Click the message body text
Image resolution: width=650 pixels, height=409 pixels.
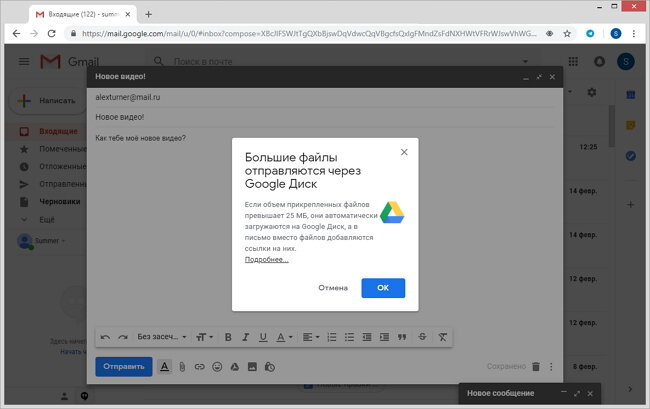click(141, 138)
